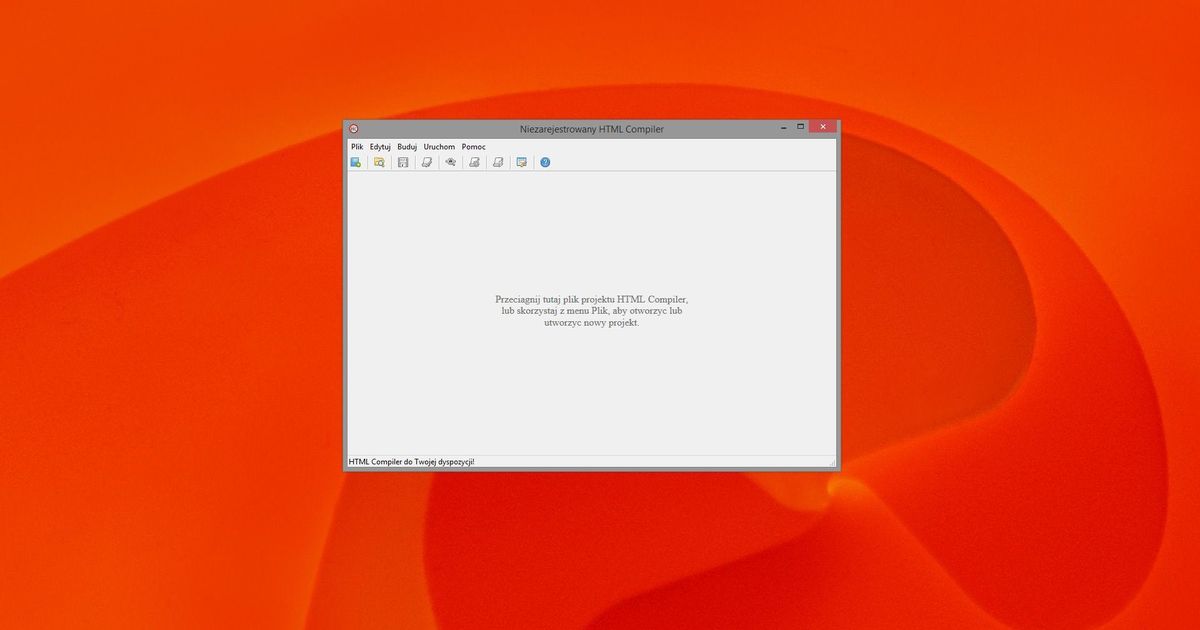Open the Buduj menu
1200x630 pixels.
click(x=407, y=147)
